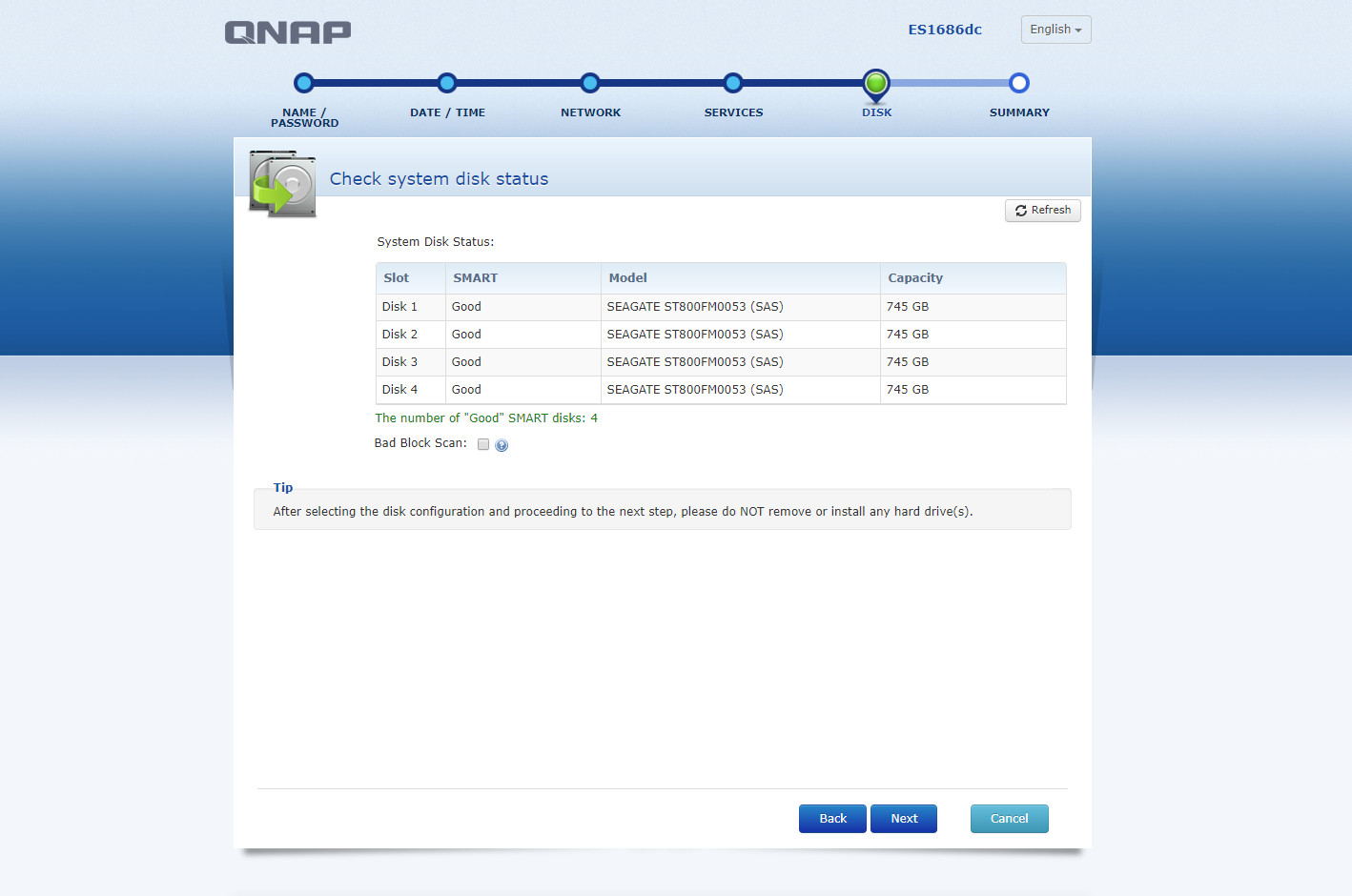
Task: Click the Network step circle
Action: pyautogui.click(x=590, y=83)
